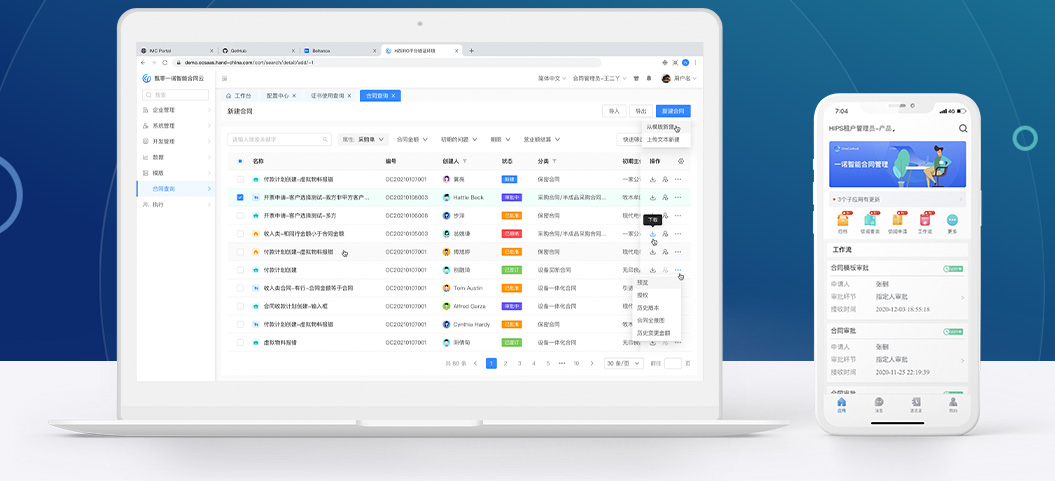Click the 导入 button
Viewport: 1055px width, 481px height.
coord(614,111)
